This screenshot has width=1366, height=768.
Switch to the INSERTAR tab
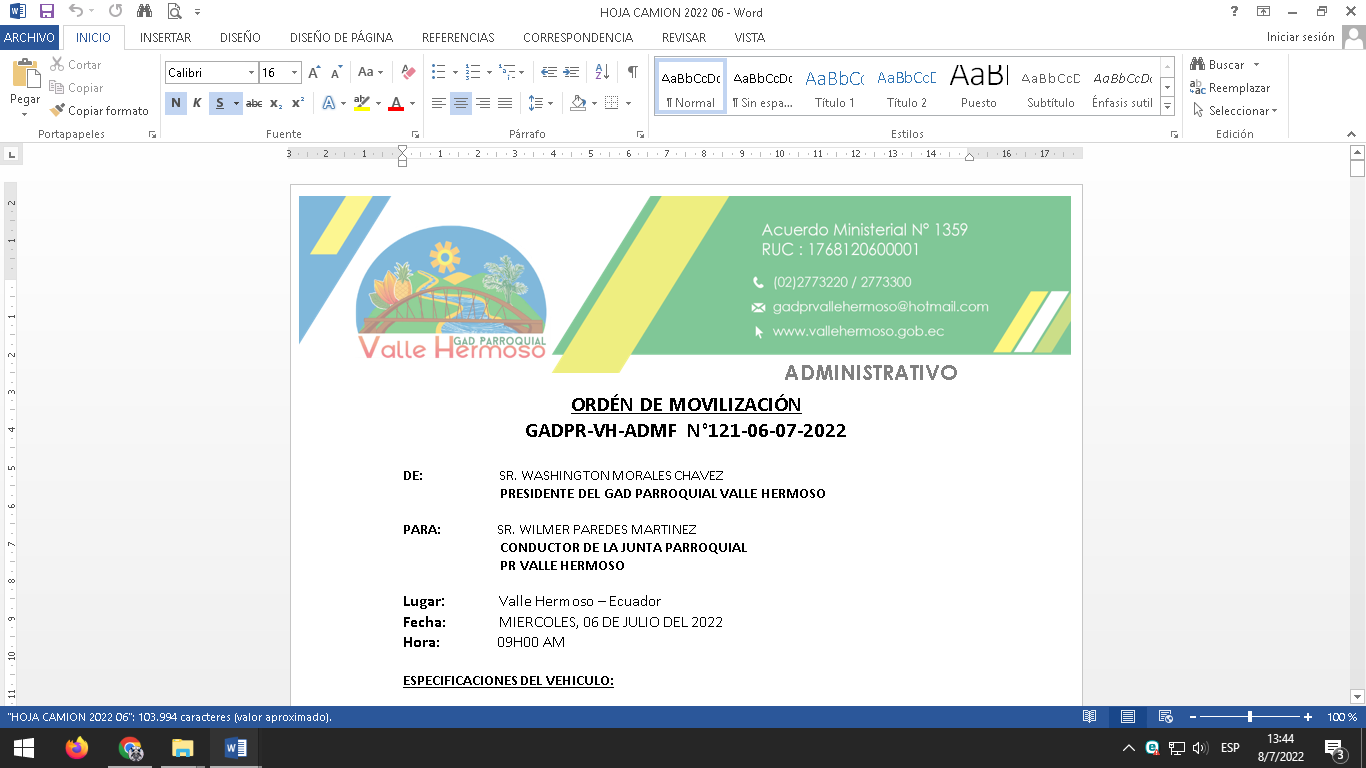coord(166,37)
